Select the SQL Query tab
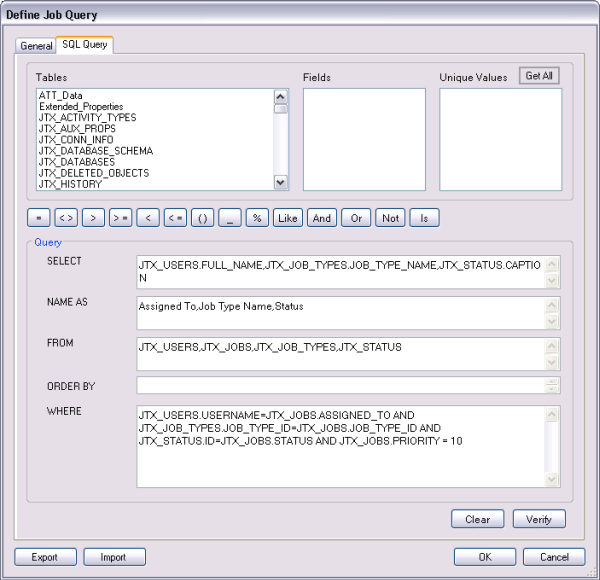This screenshot has height=580, width=600. pyautogui.click(x=85, y=45)
